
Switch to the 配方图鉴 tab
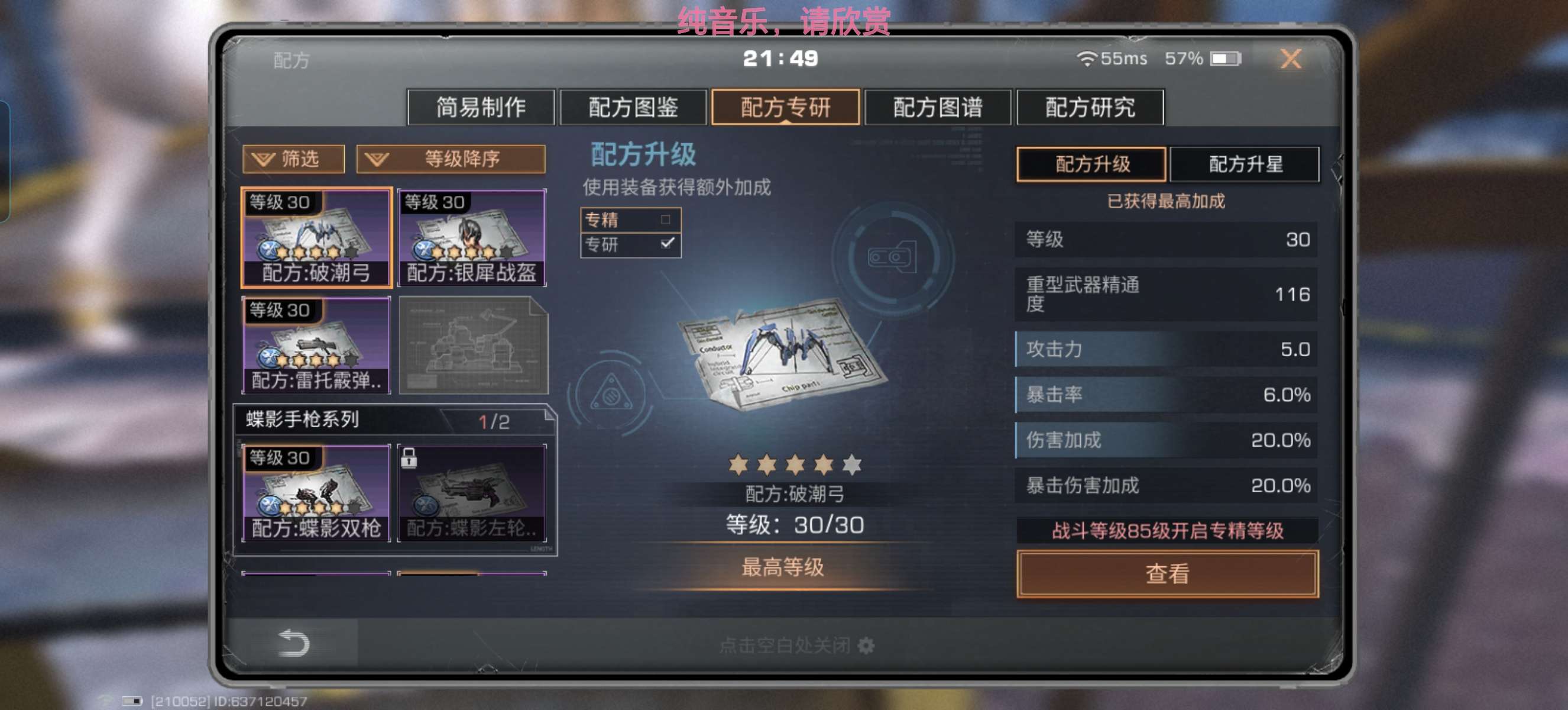[633, 107]
